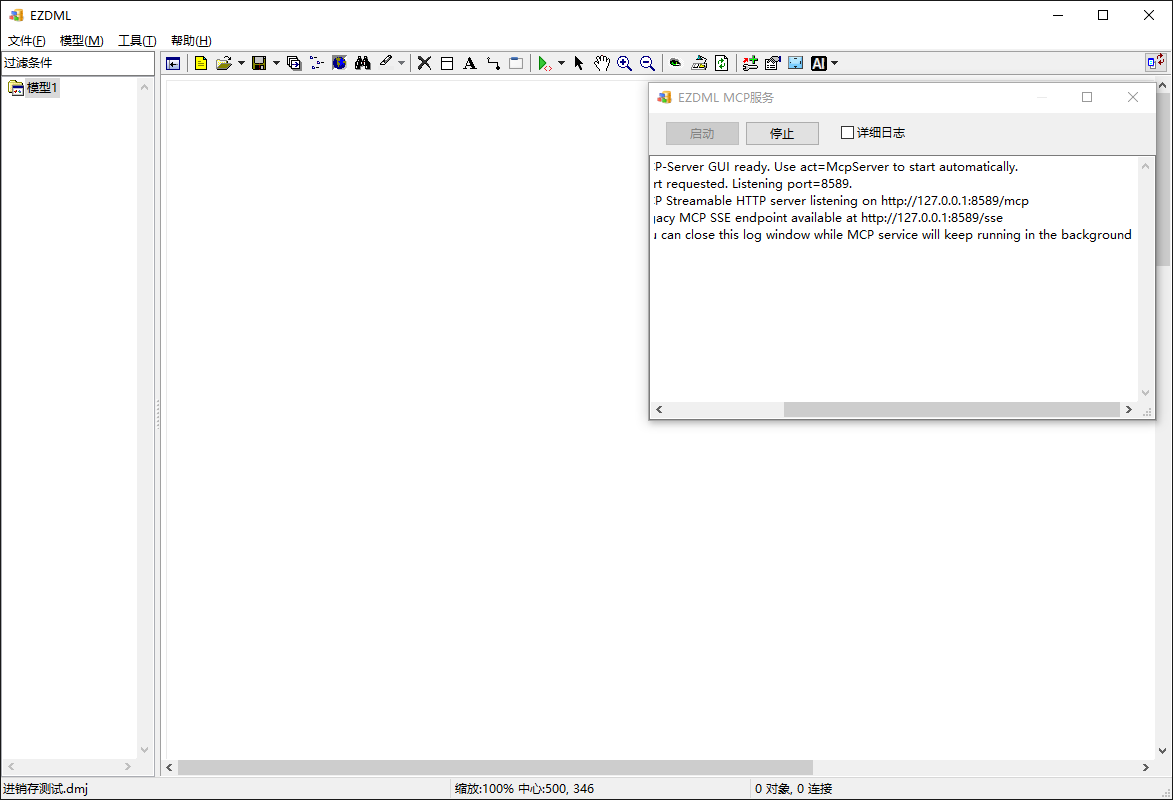Select 模型1 in the model tree
This screenshot has width=1173, height=800.
[42, 88]
